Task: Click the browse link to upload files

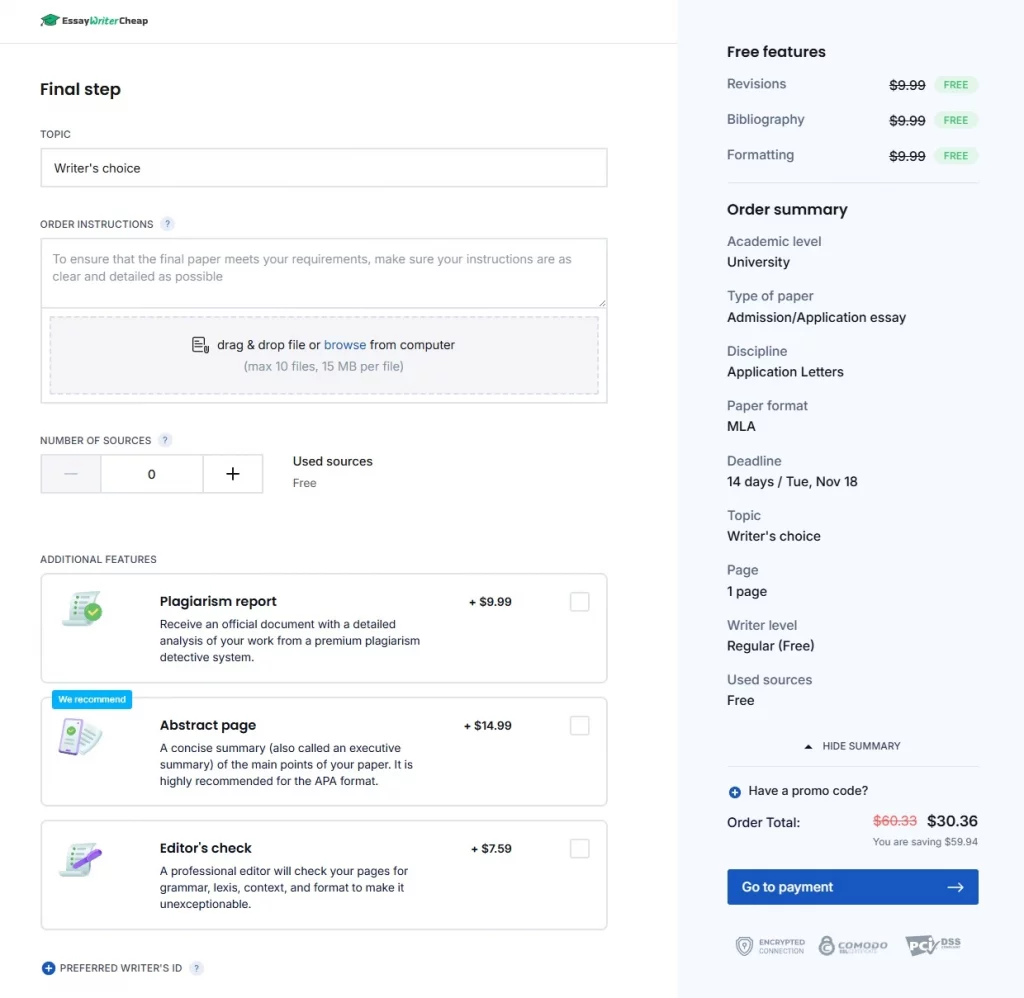Action: [x=345, y=345]
